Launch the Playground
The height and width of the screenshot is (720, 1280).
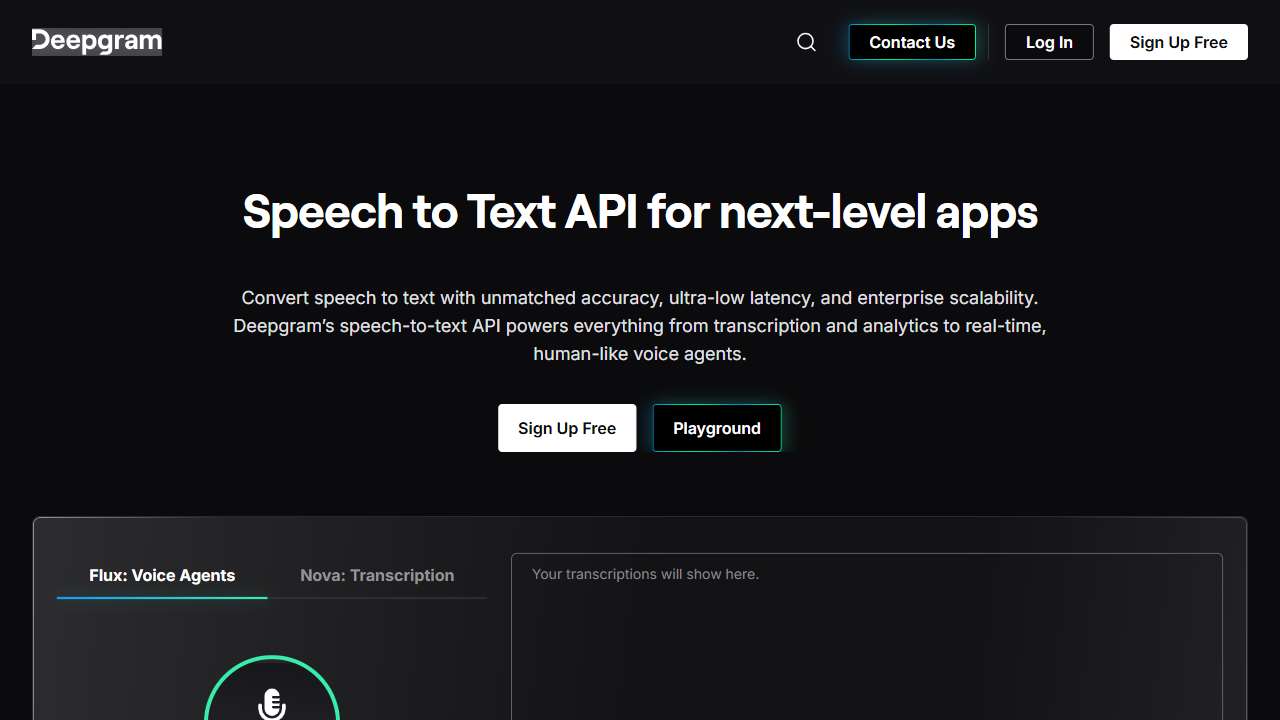tap(716, 428)
